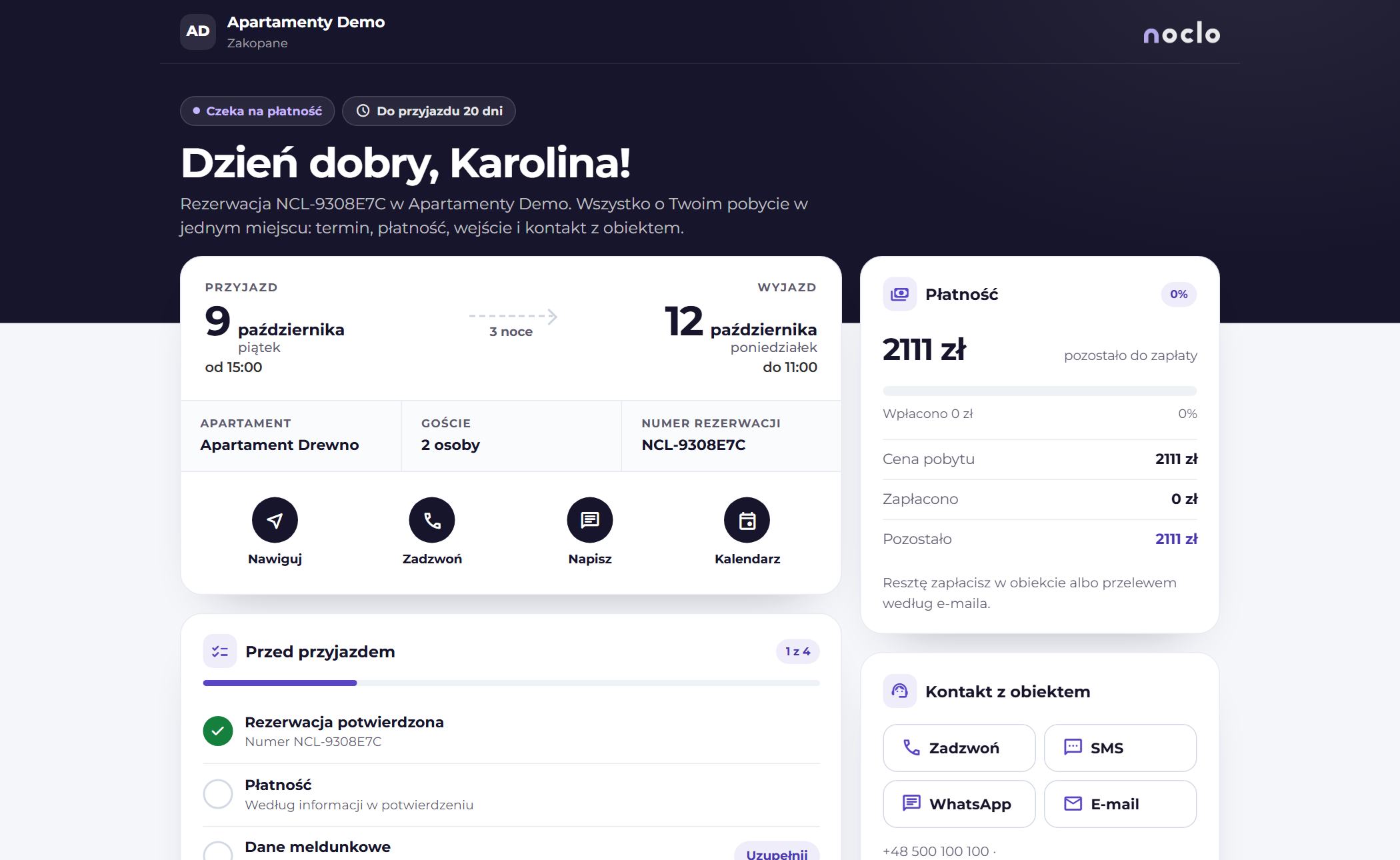The width and height of the screenshot is (1400, 860).
Task: Toggle the Płatność checklist circle
Action: point(218,794)
